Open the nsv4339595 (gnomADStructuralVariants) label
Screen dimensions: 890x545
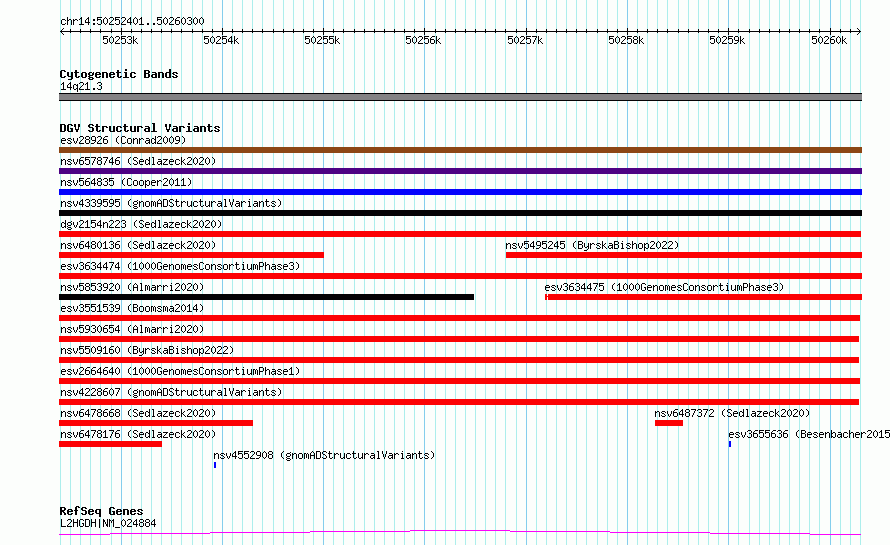[x=171, y=203]
